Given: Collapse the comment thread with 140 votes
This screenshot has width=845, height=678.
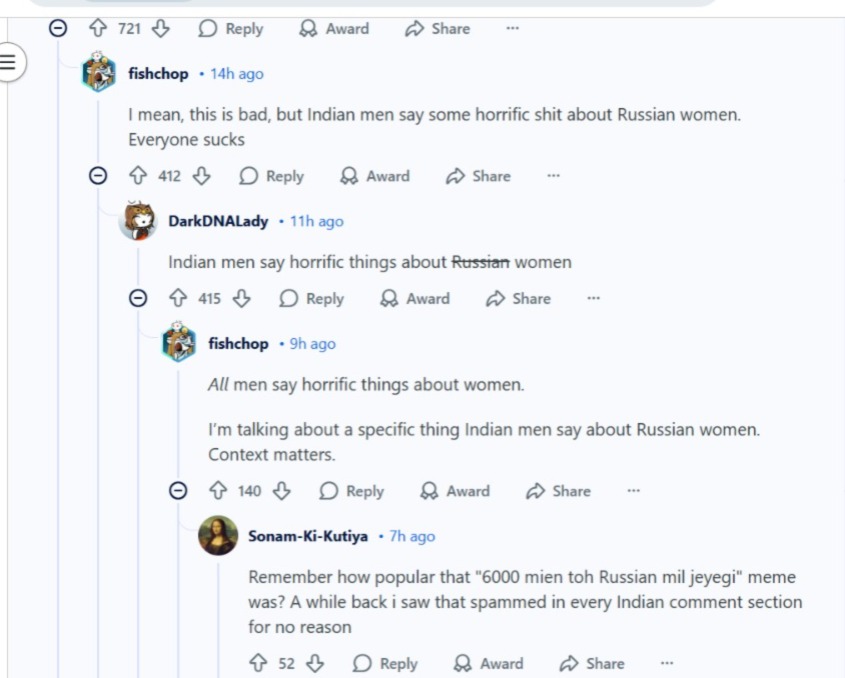Looking at the screenshot, I should [x=178, y=491].
